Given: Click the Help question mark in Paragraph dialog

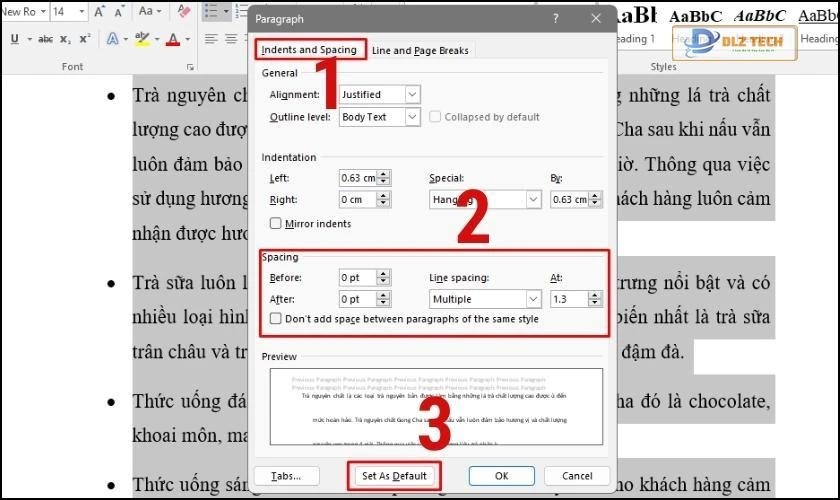Looking at the screenshot, I should point(556,19).
